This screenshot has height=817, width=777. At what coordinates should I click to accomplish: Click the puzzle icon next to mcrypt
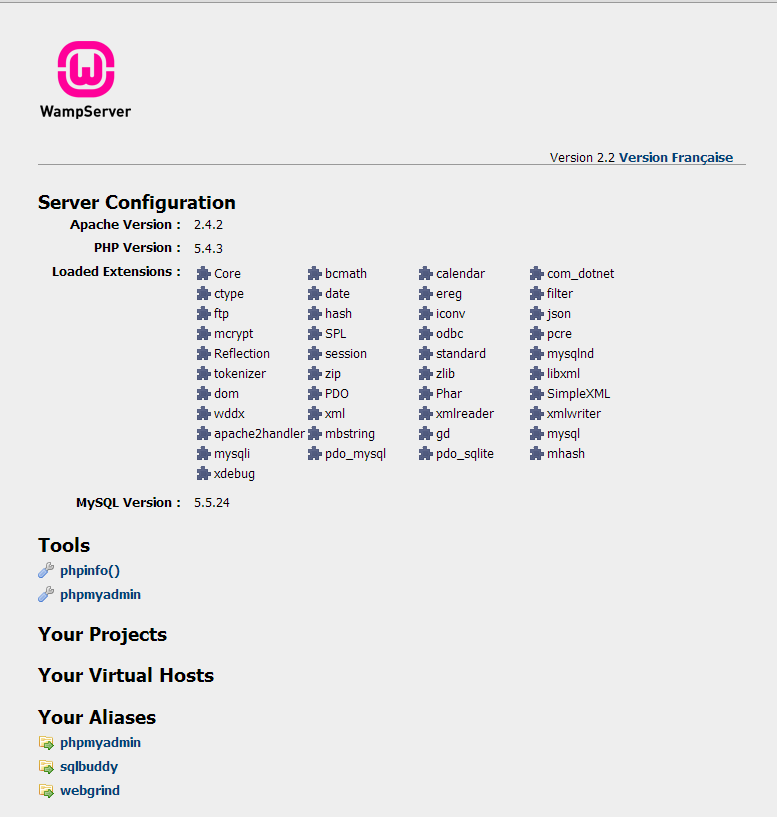(x=203, y=333)
